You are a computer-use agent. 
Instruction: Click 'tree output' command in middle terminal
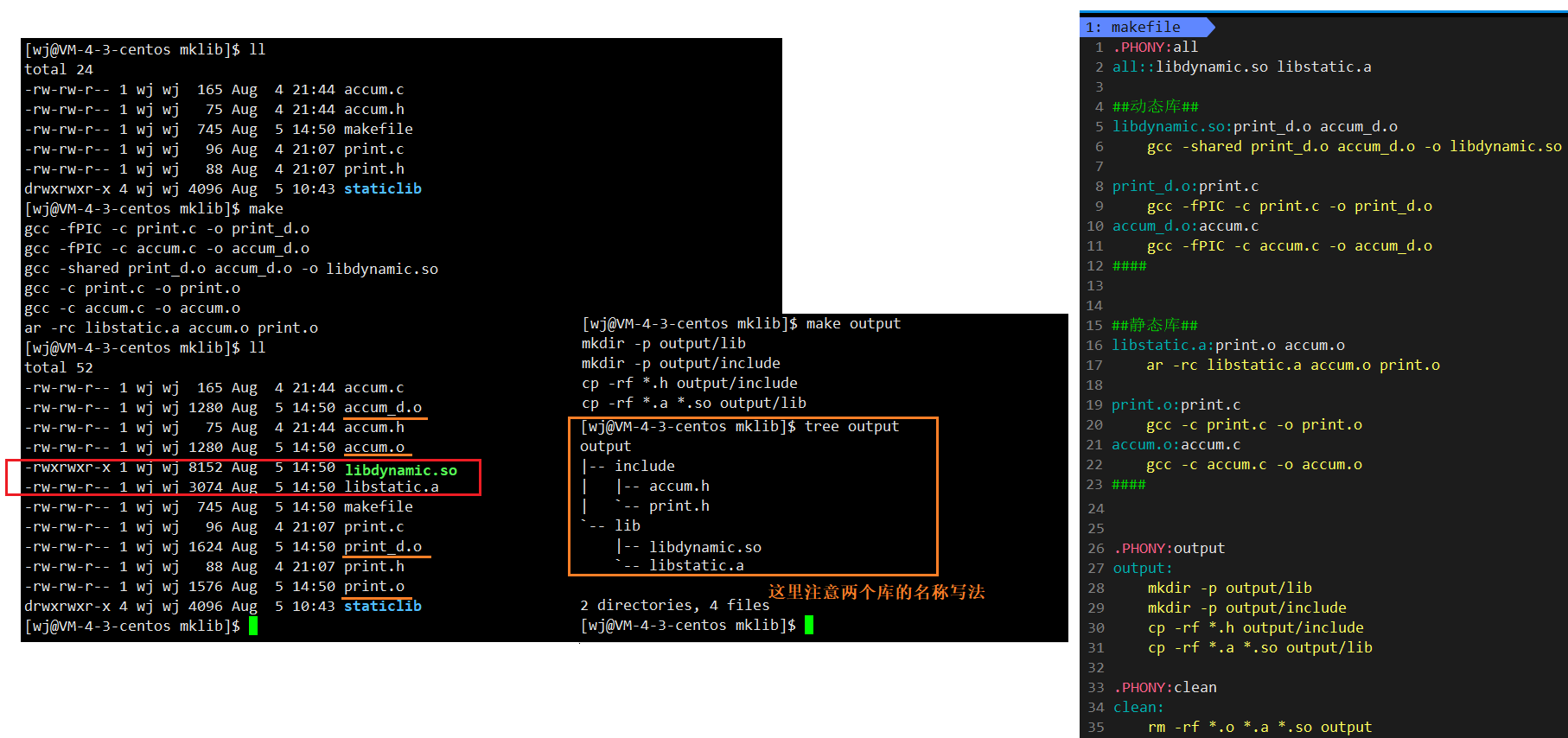(x=851, y=426)
